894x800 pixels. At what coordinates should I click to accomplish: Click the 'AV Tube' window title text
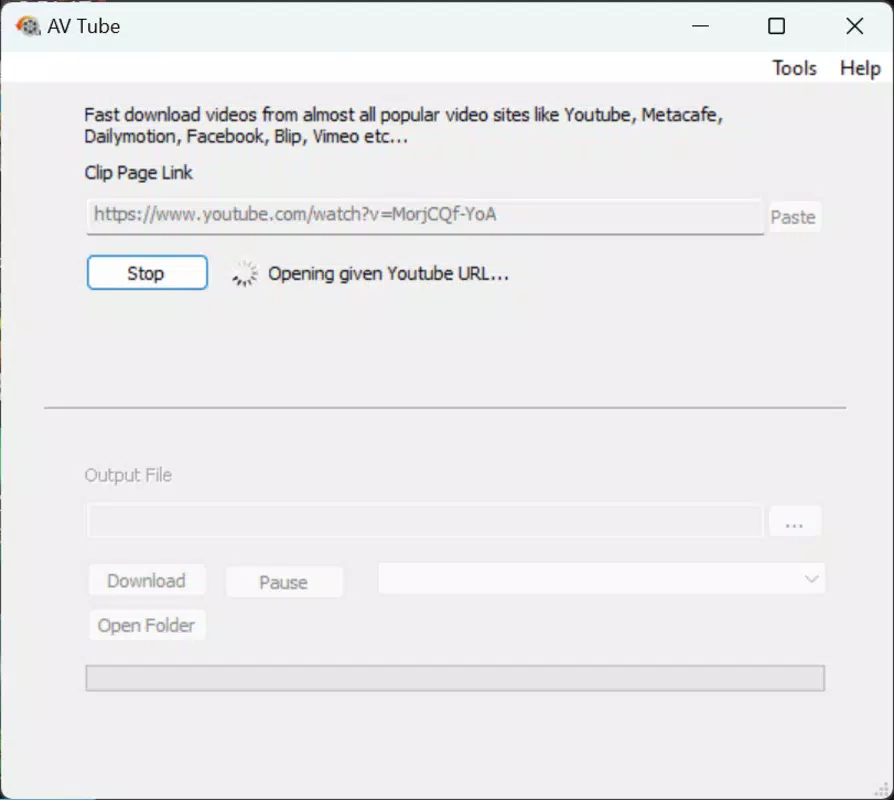click(84, 26)
